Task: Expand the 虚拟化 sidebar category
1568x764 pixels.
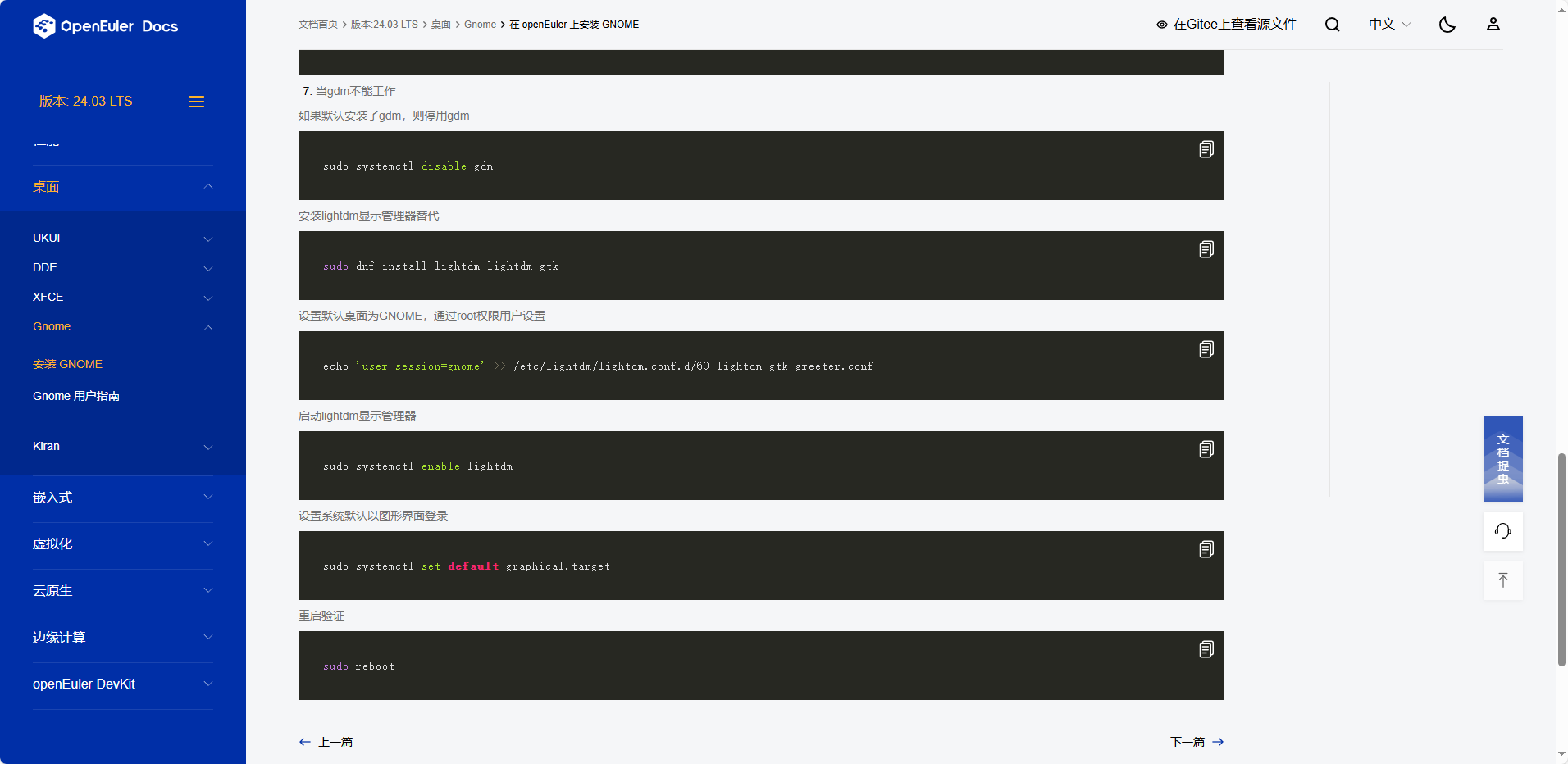Action: point(123,544)
